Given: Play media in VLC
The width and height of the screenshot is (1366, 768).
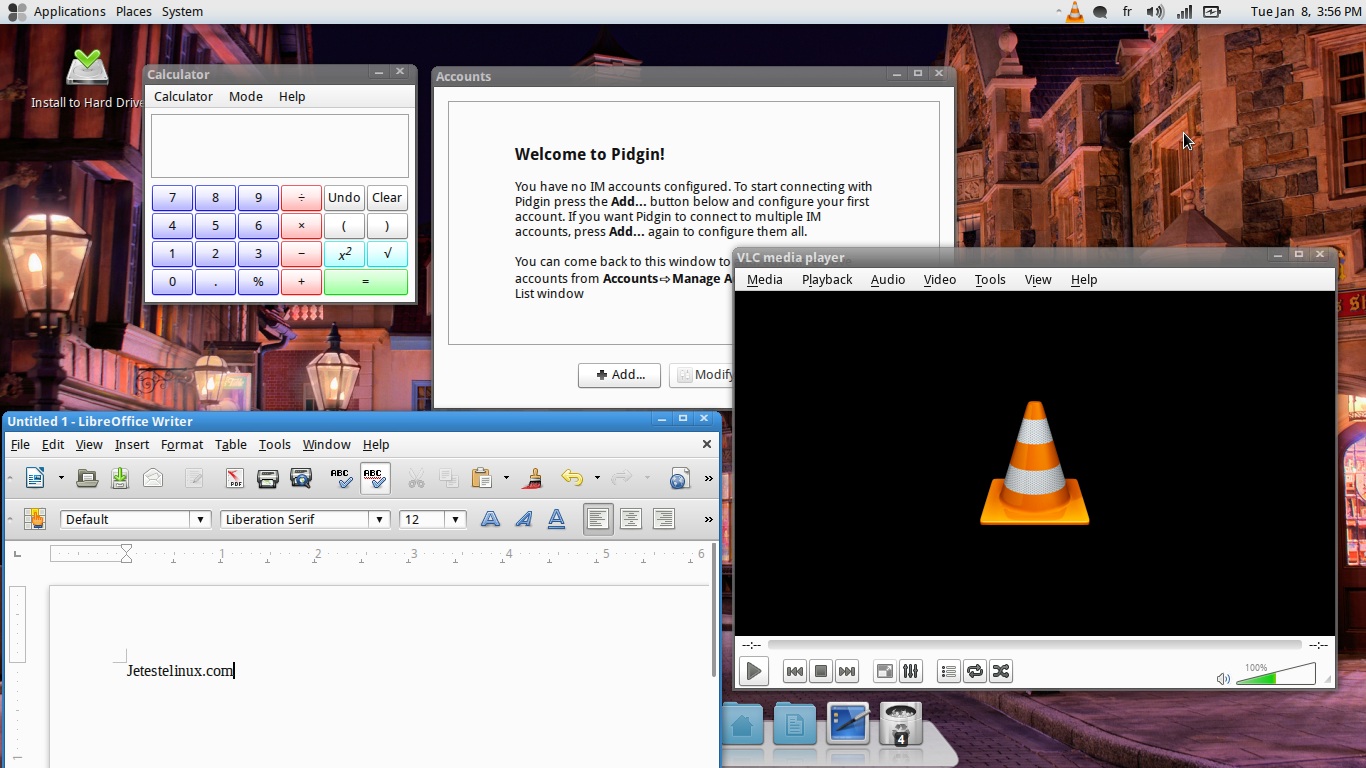Looking at the screenshot, I should coord(754,672).
